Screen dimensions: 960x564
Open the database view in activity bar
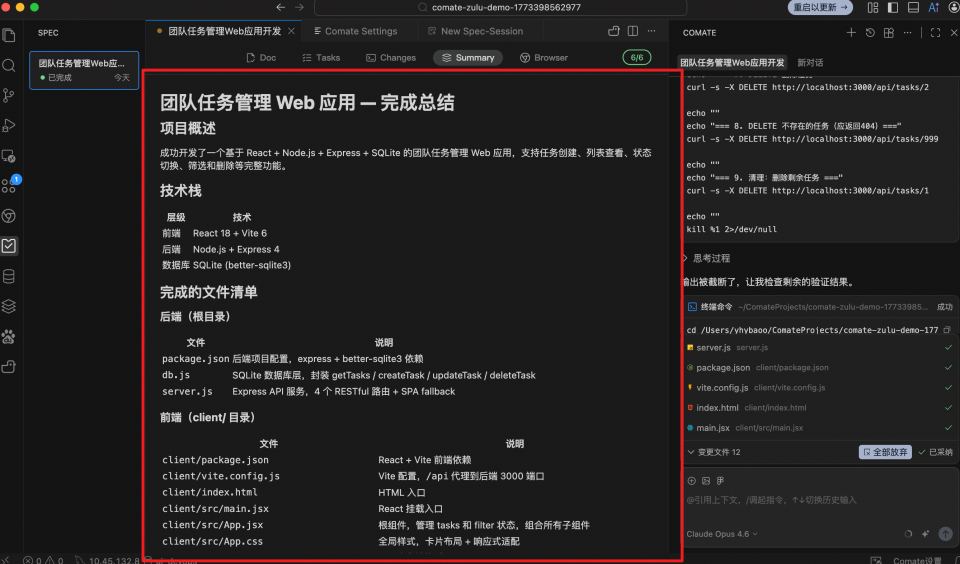9,276
